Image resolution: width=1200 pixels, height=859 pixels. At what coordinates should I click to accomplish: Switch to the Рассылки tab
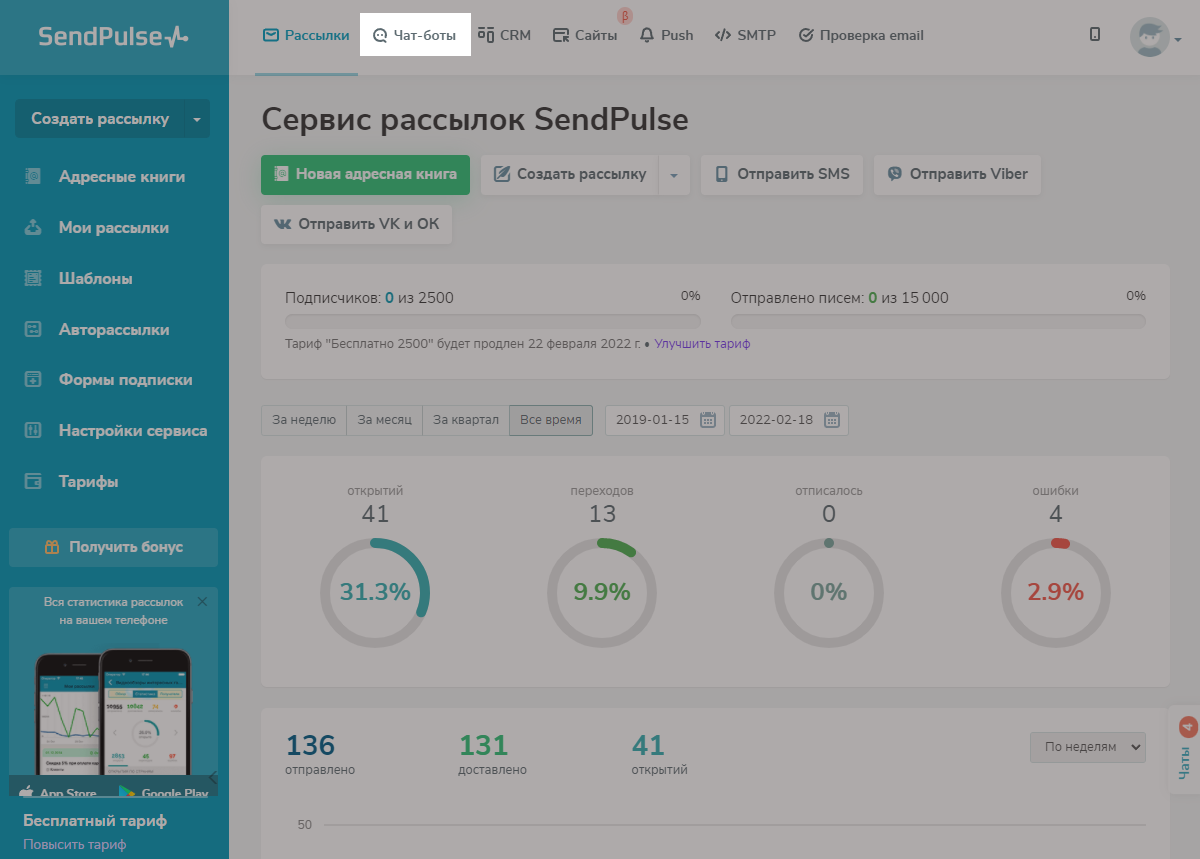click(306, 35)
